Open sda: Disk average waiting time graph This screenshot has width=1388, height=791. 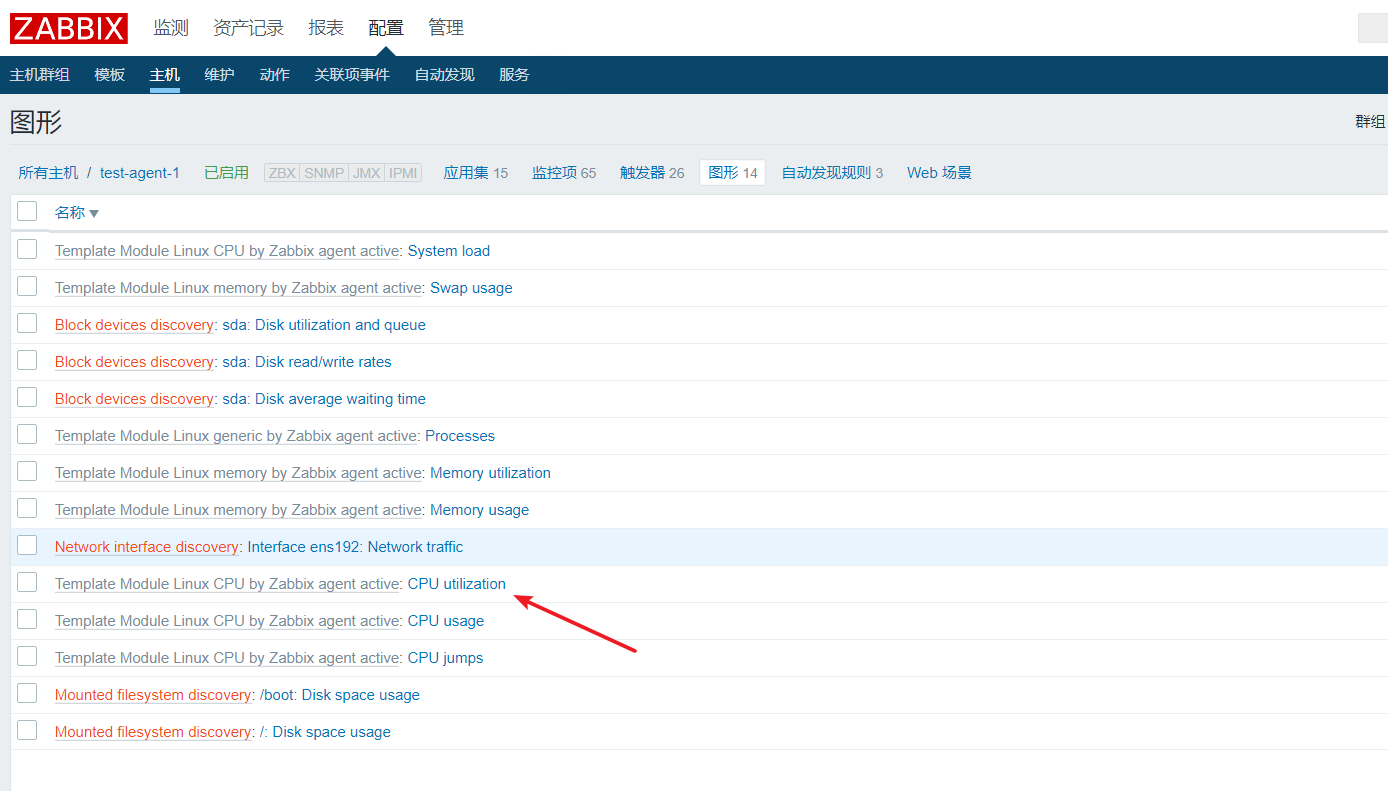pyautogui.click(x=324, y=399)
